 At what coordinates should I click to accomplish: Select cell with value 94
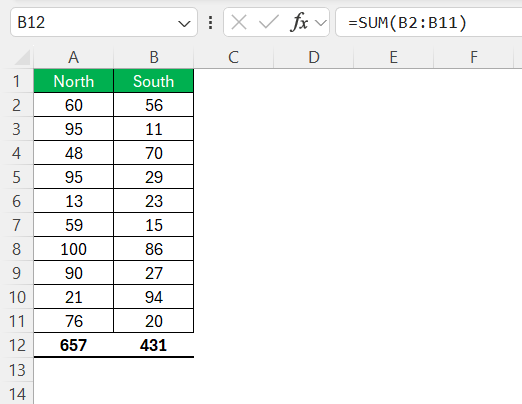(x=154, y=297)
